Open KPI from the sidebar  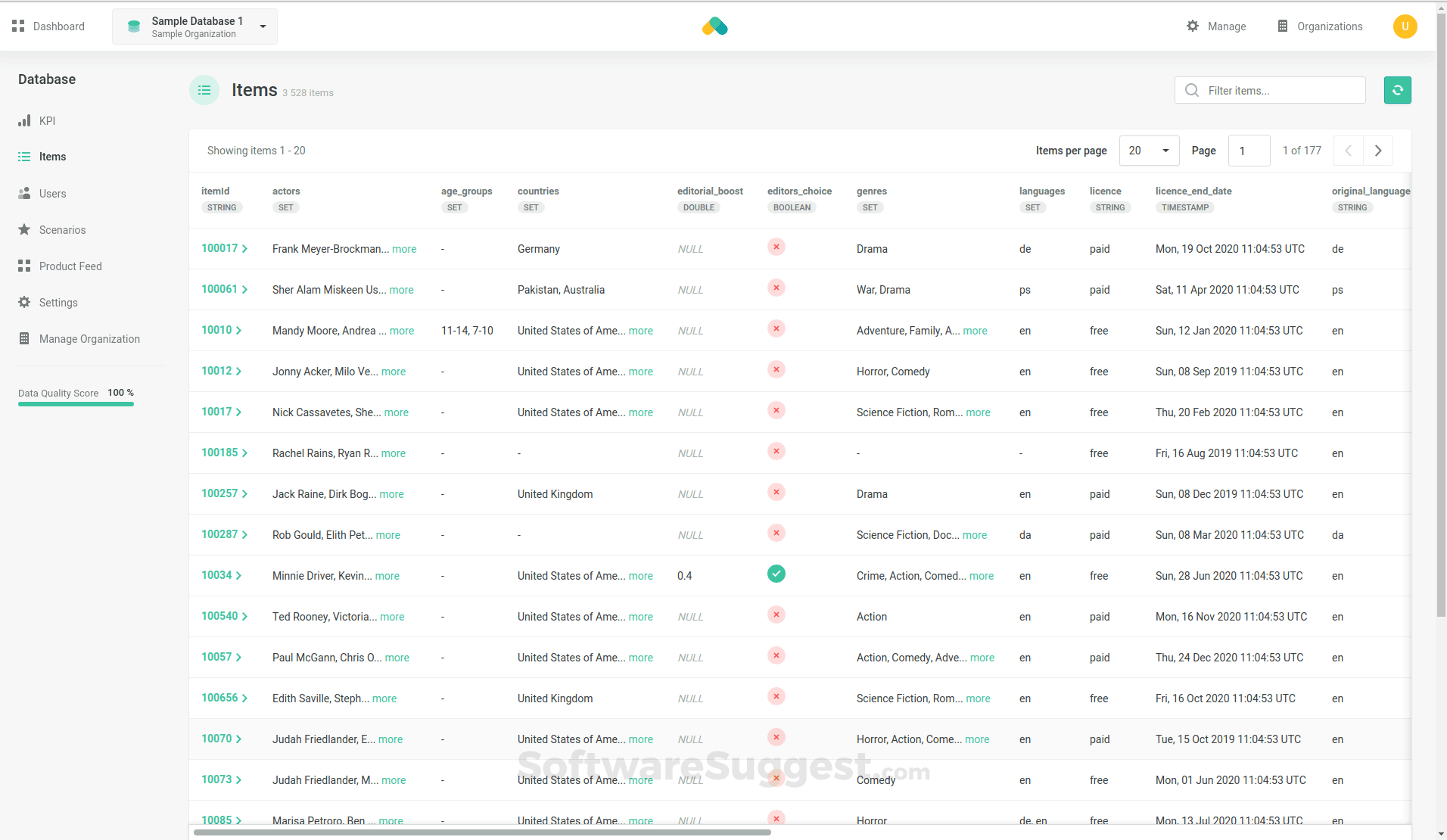pos(47,121)
